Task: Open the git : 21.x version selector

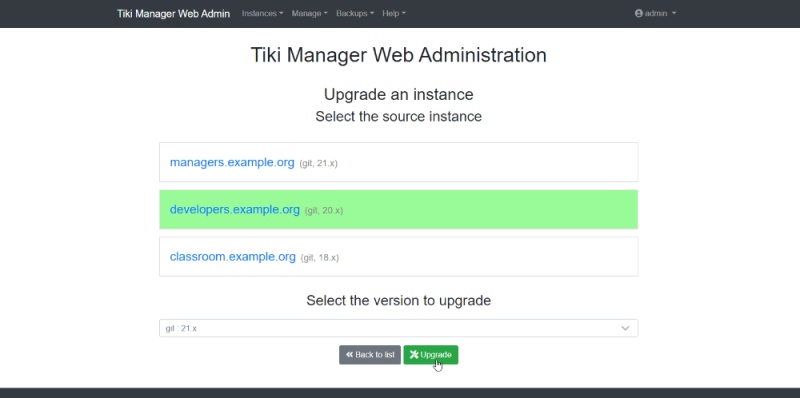Action: point(398,328)
